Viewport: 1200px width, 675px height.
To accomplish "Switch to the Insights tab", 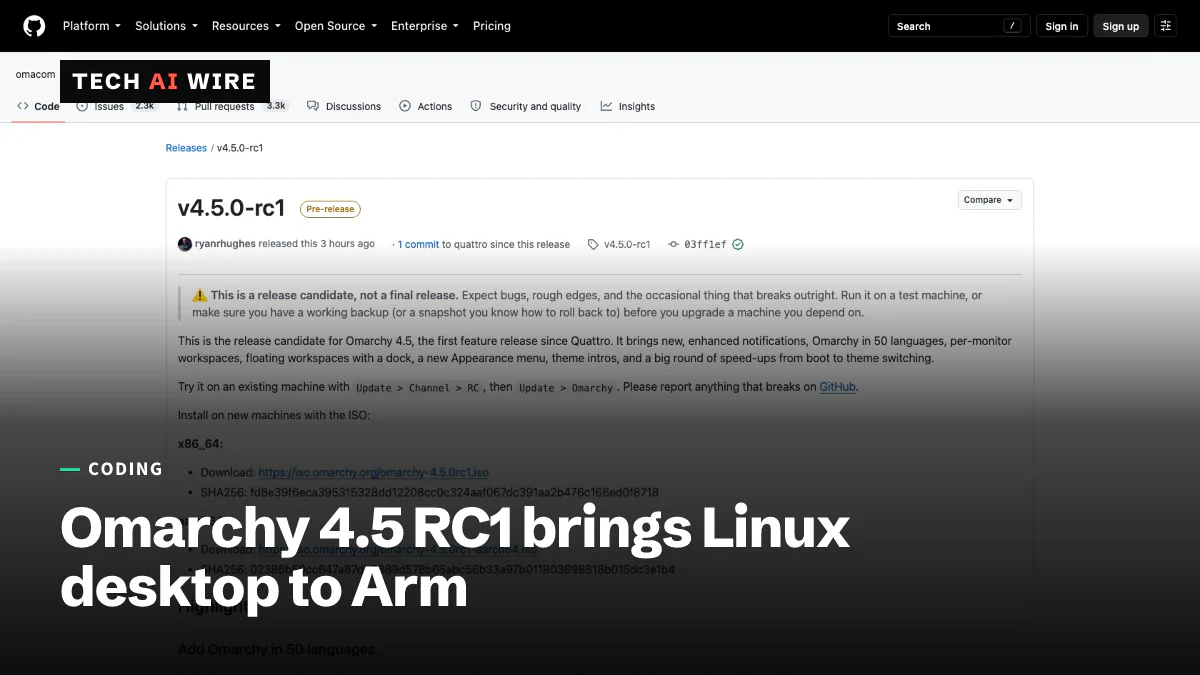I will coord(628,106).
